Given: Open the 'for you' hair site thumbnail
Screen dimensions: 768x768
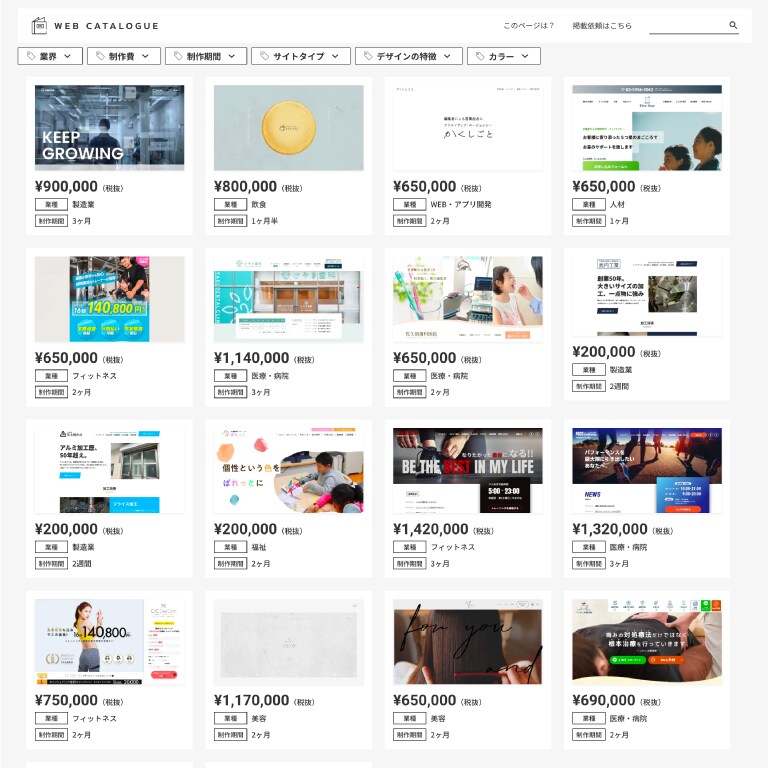Looking at the screenshot, I should pyautogui.click(x=468, y=642).
